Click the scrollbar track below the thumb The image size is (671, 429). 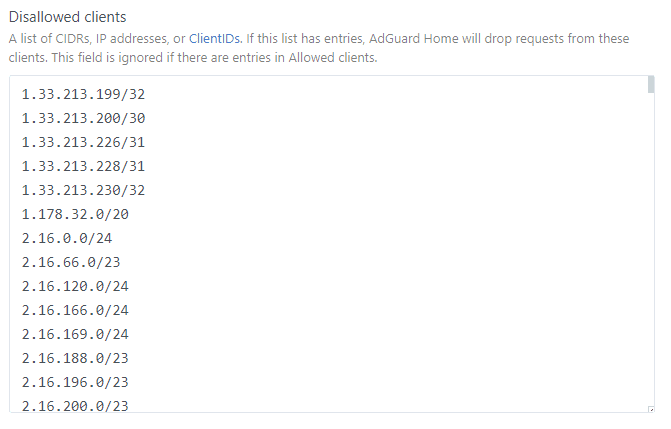pyautogui.click(x=651, y=248)
